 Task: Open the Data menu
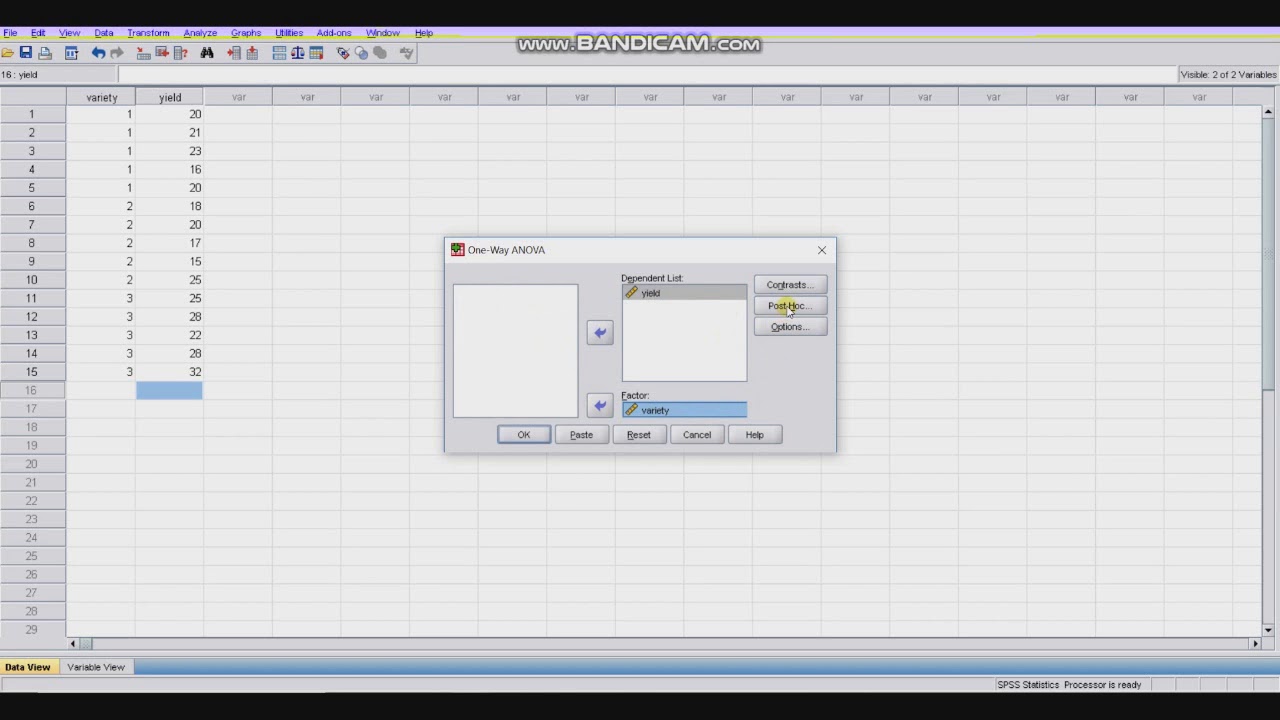click(x=104, y=33)
